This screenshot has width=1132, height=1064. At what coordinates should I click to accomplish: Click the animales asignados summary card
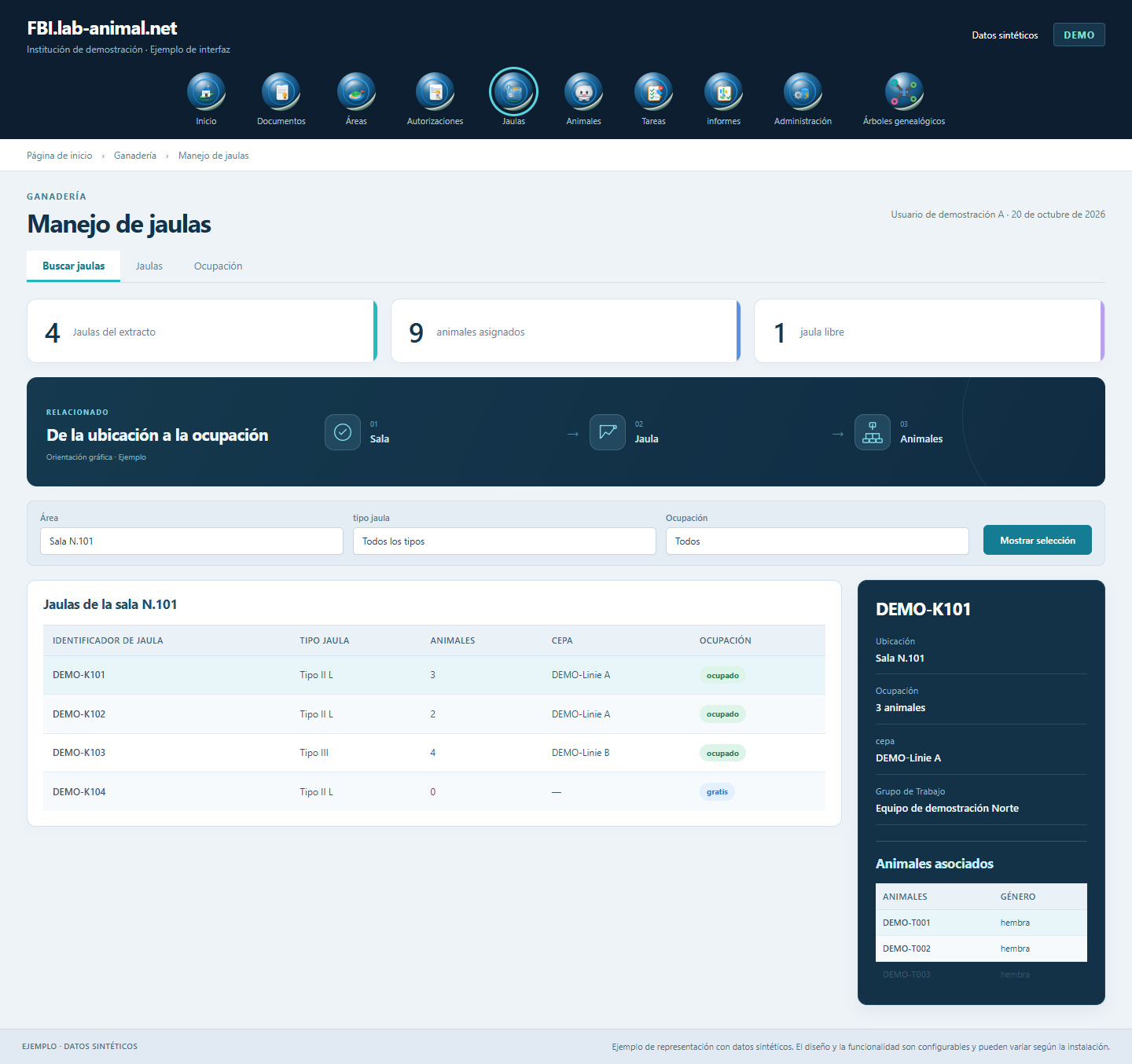coord(566,331)
